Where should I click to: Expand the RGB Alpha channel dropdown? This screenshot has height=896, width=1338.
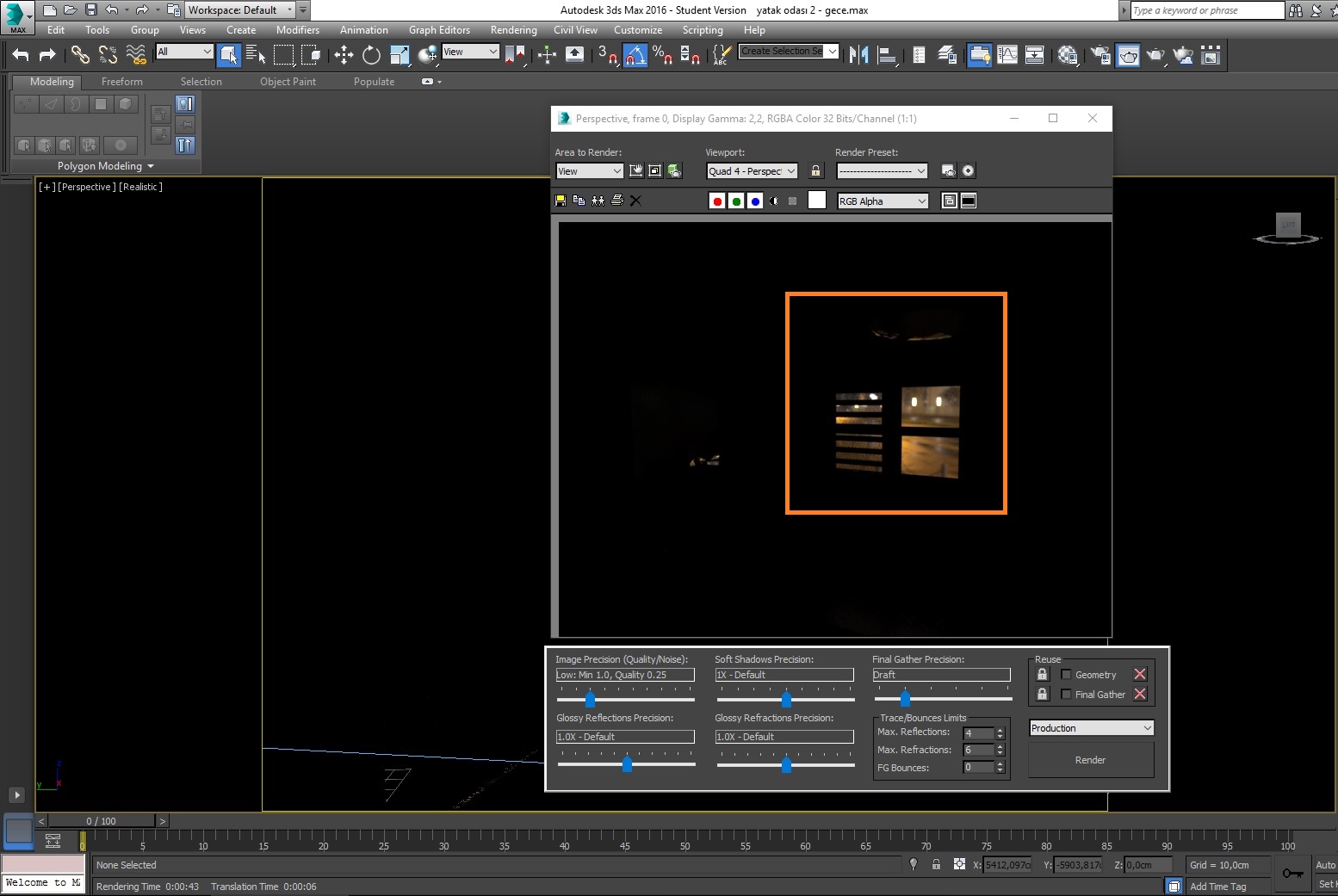coord(883,201)
